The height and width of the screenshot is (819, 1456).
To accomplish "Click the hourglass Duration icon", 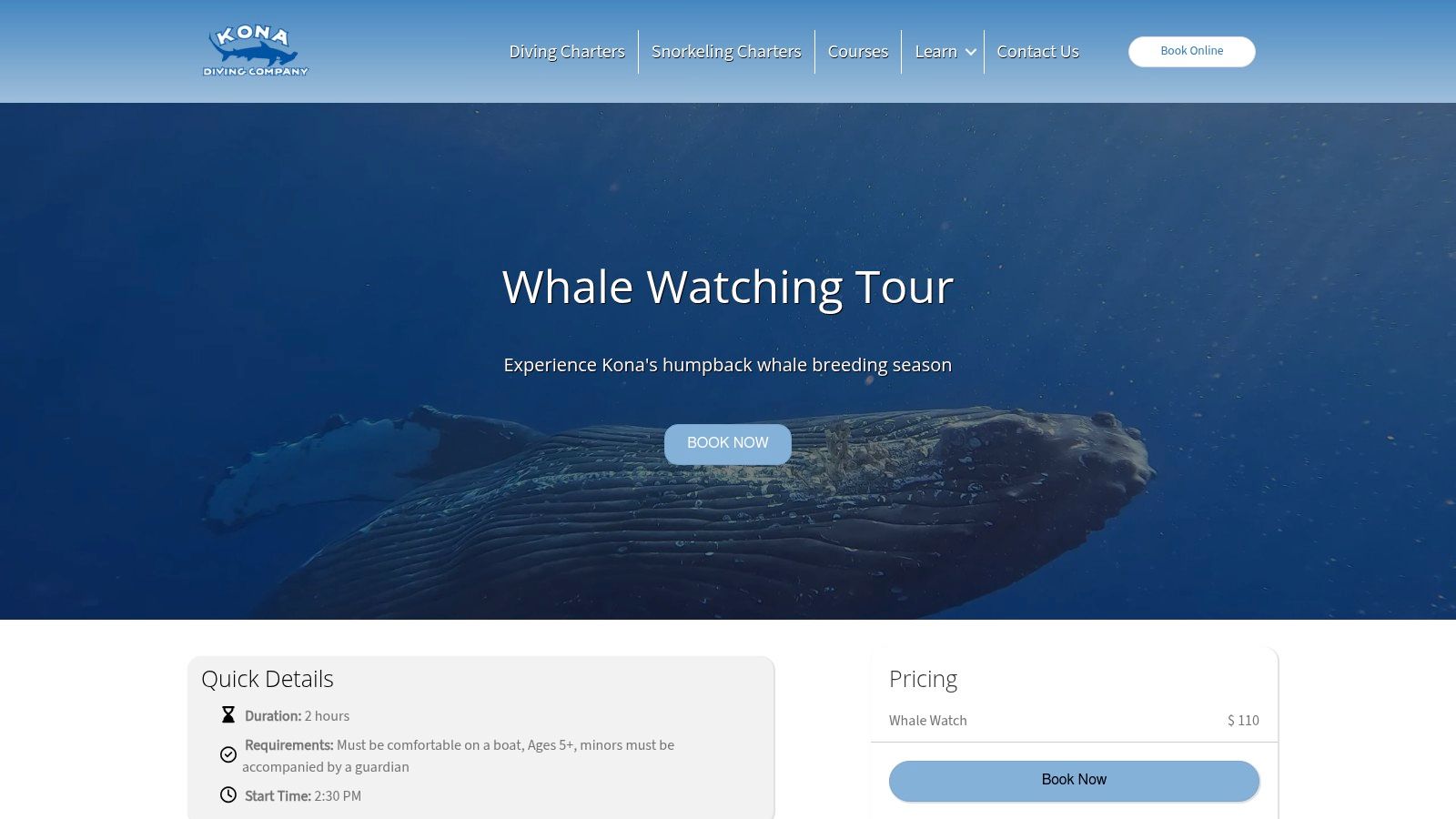I will (228, 715).
